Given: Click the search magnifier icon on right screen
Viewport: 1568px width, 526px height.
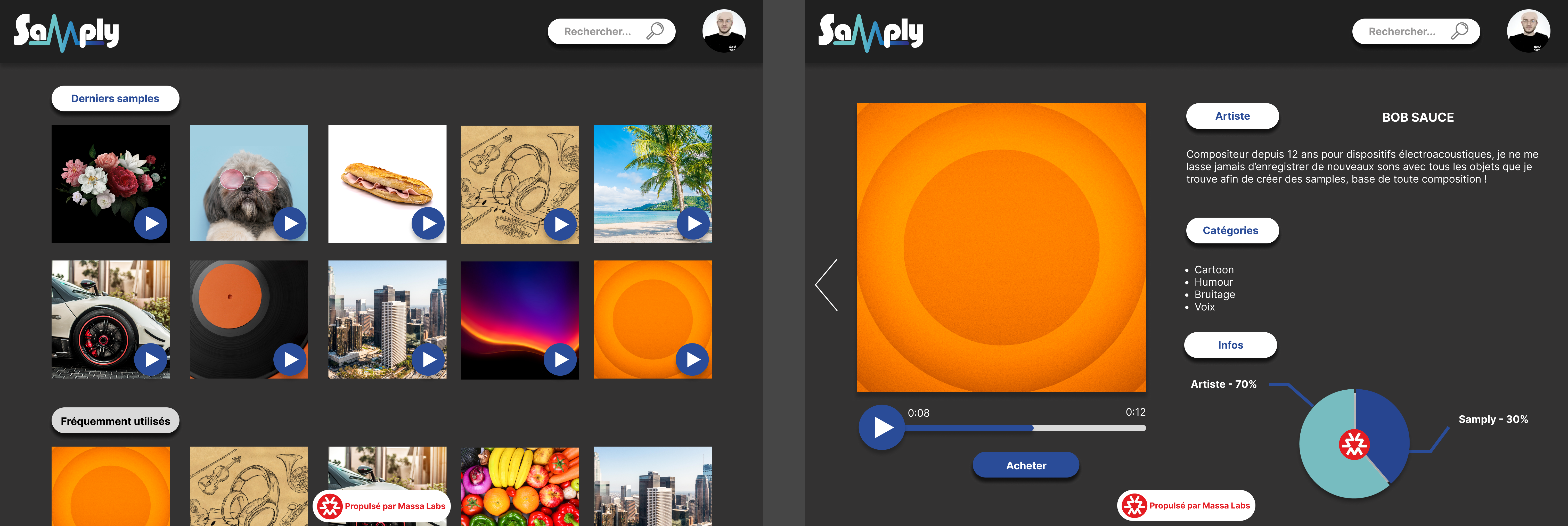Looking at the screenshot, I should tap(1460, 31).
